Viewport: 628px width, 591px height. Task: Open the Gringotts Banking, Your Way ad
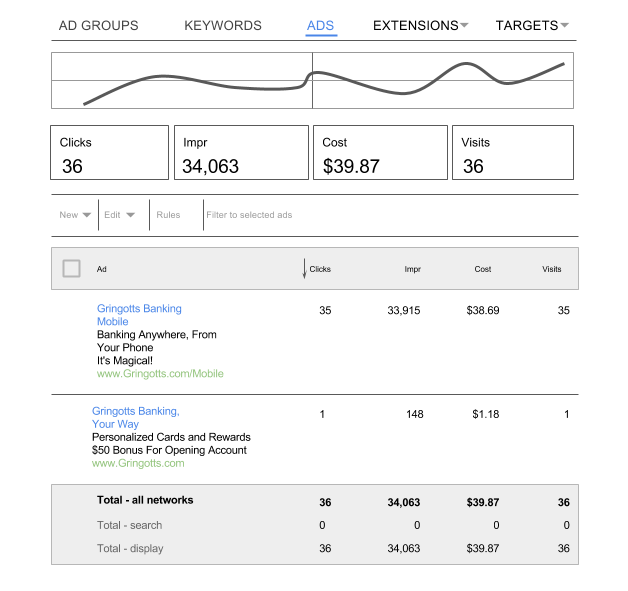tap(135, 417)
